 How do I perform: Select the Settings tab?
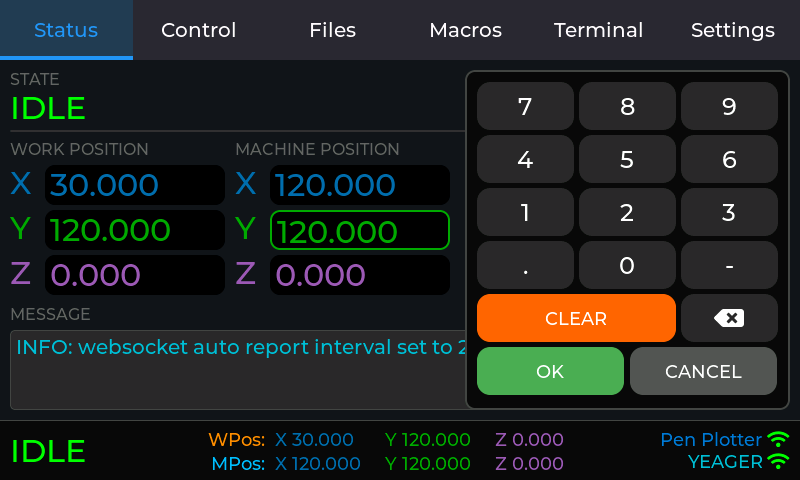click(x=733, y=30)
